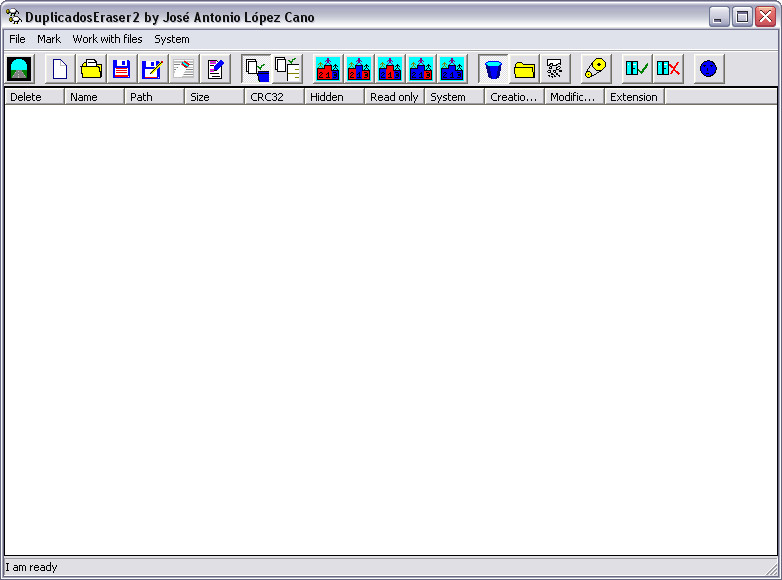Click podium icon with only third step red

[x=421, y=69]
